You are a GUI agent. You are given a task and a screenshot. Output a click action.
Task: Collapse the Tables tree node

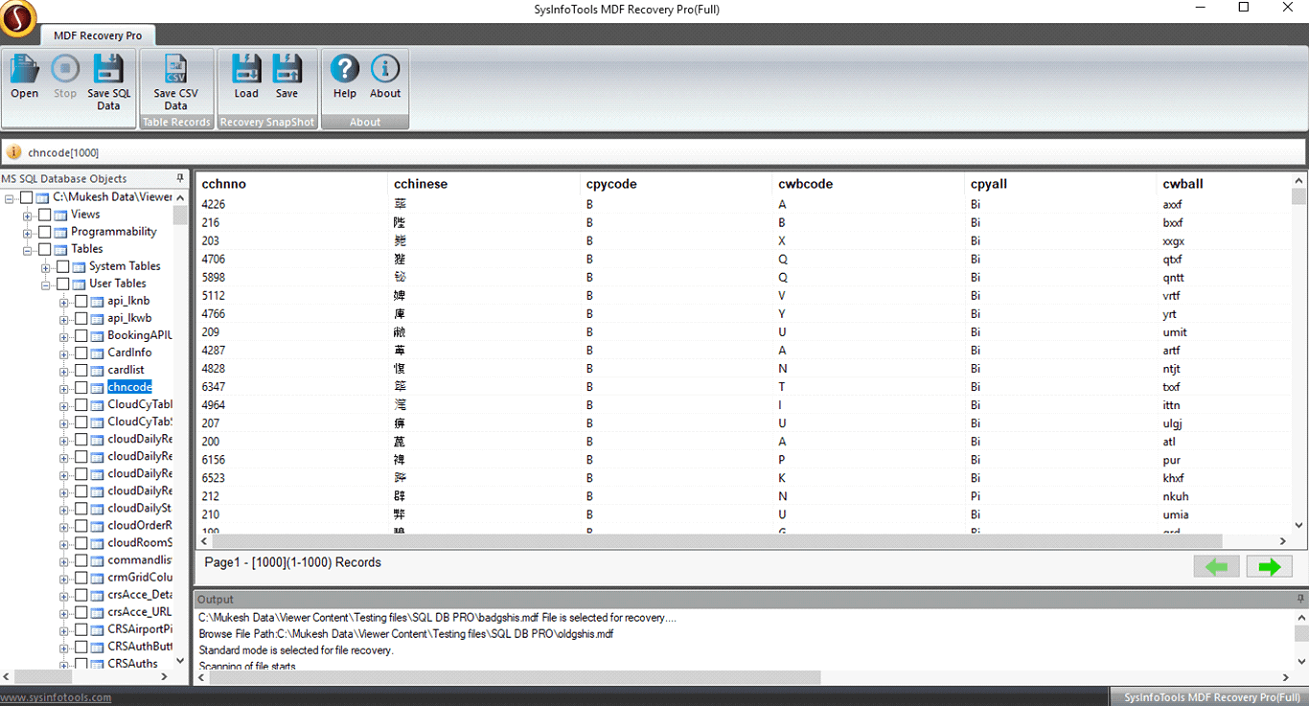(28, 250)
